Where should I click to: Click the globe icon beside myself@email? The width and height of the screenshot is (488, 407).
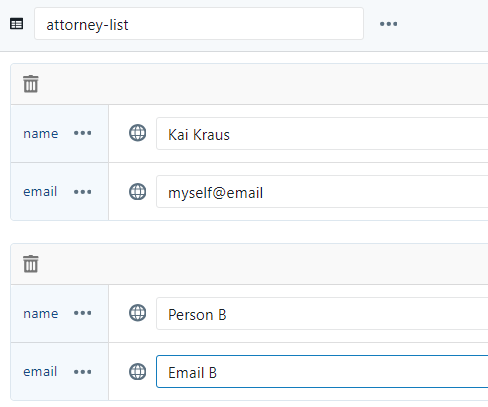(137, 192)
